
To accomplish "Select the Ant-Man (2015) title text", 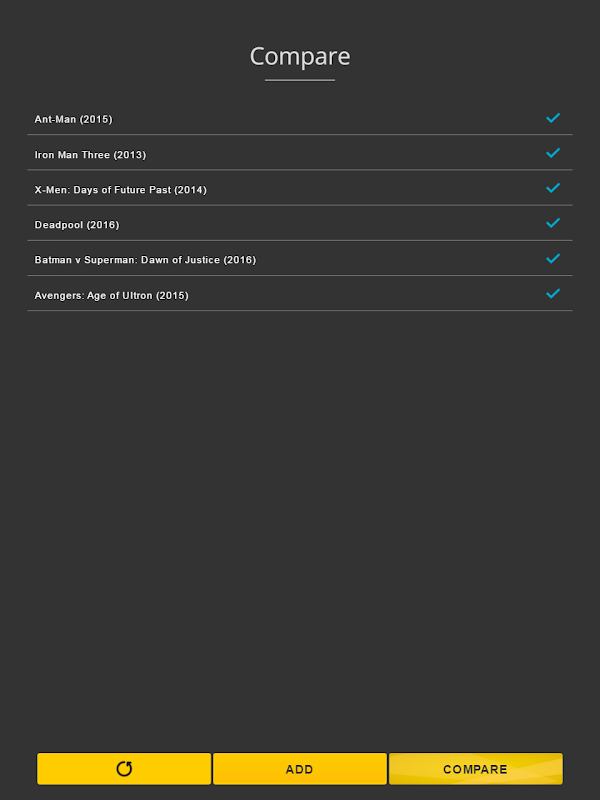I will [74, 120].
